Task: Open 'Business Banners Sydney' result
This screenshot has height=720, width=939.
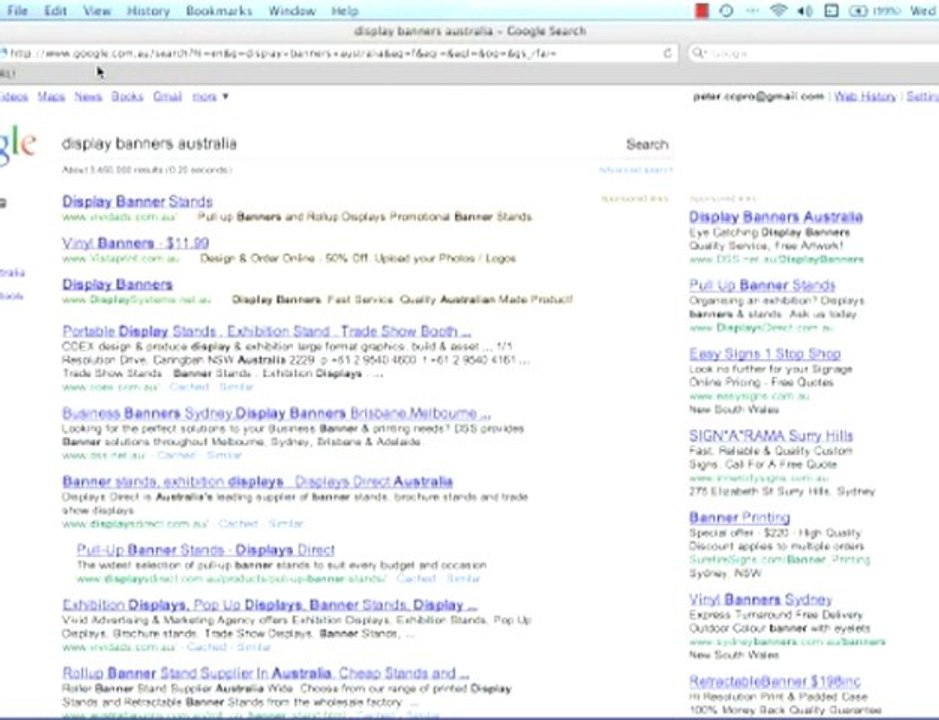Action: point(276,413)
